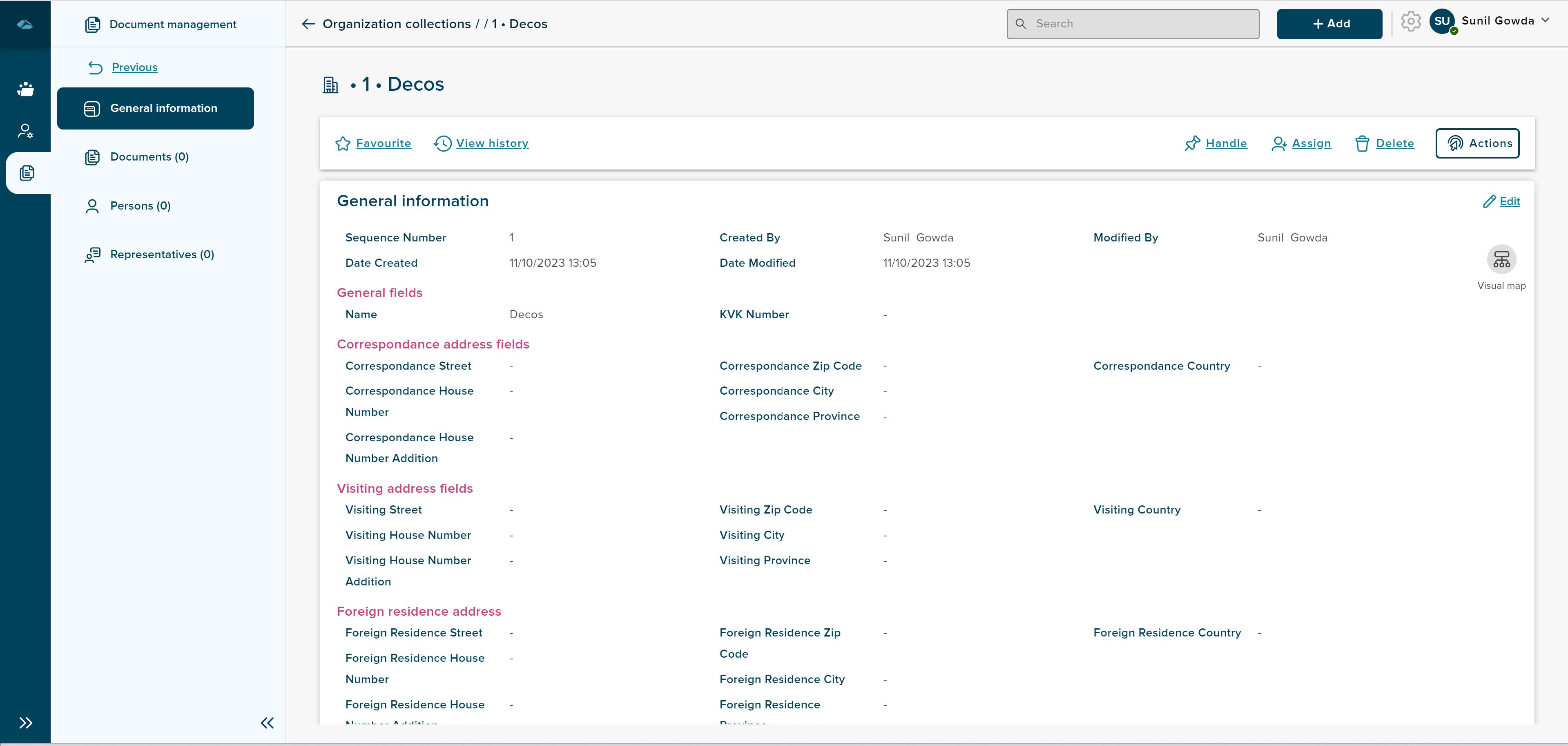This screenshot has height=746, width=1568.
Task: Click the cloud logo icon at top-left
Action: [25, 25]
